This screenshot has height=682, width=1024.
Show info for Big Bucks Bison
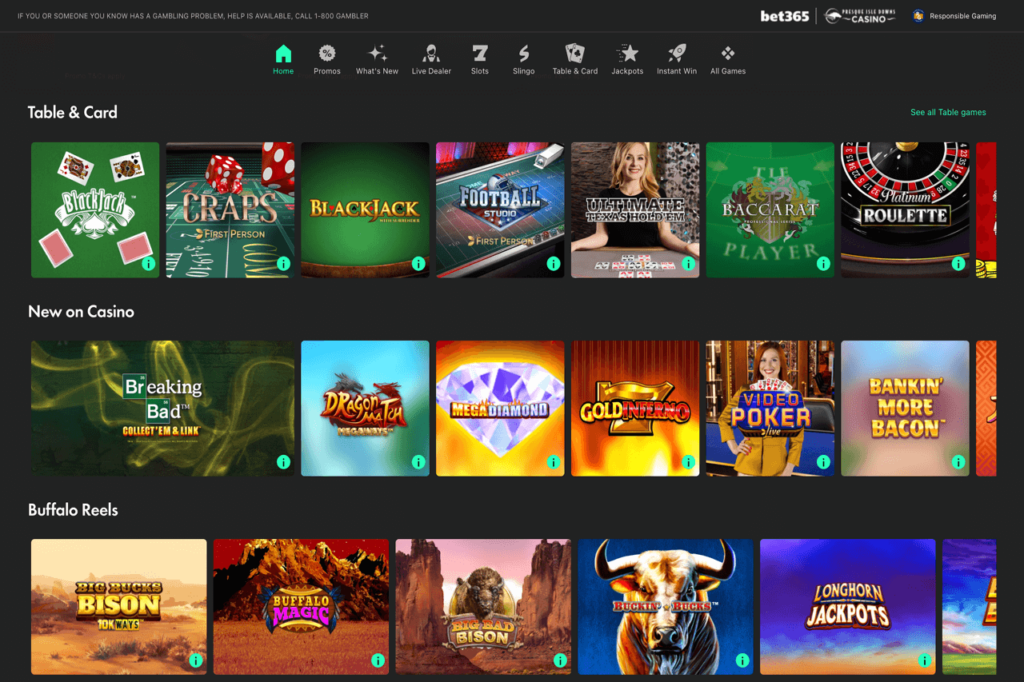tap(196, 660)
